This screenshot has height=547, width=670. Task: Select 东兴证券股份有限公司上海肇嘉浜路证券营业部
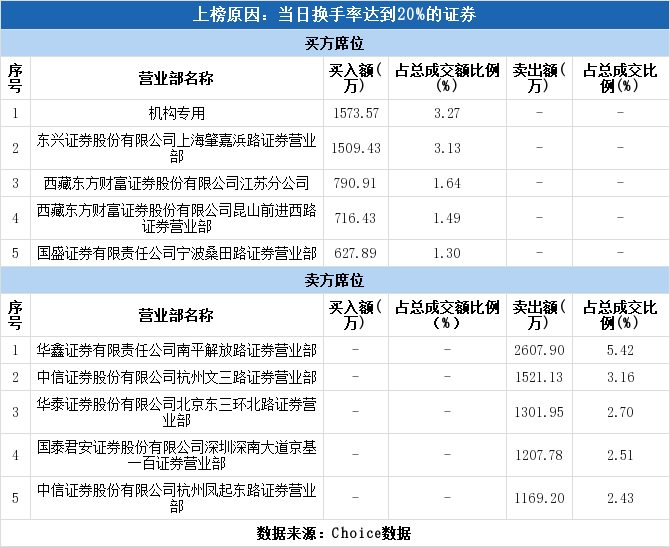[x=176, y=148]
